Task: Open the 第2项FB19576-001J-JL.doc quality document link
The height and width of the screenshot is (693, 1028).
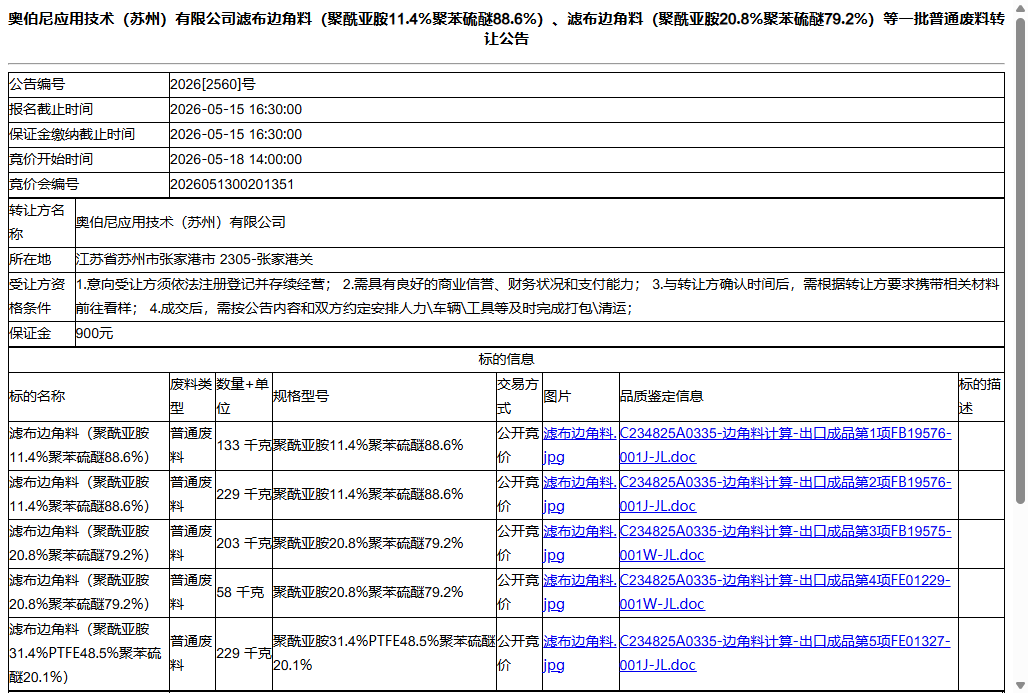Action: click(785, 494)
